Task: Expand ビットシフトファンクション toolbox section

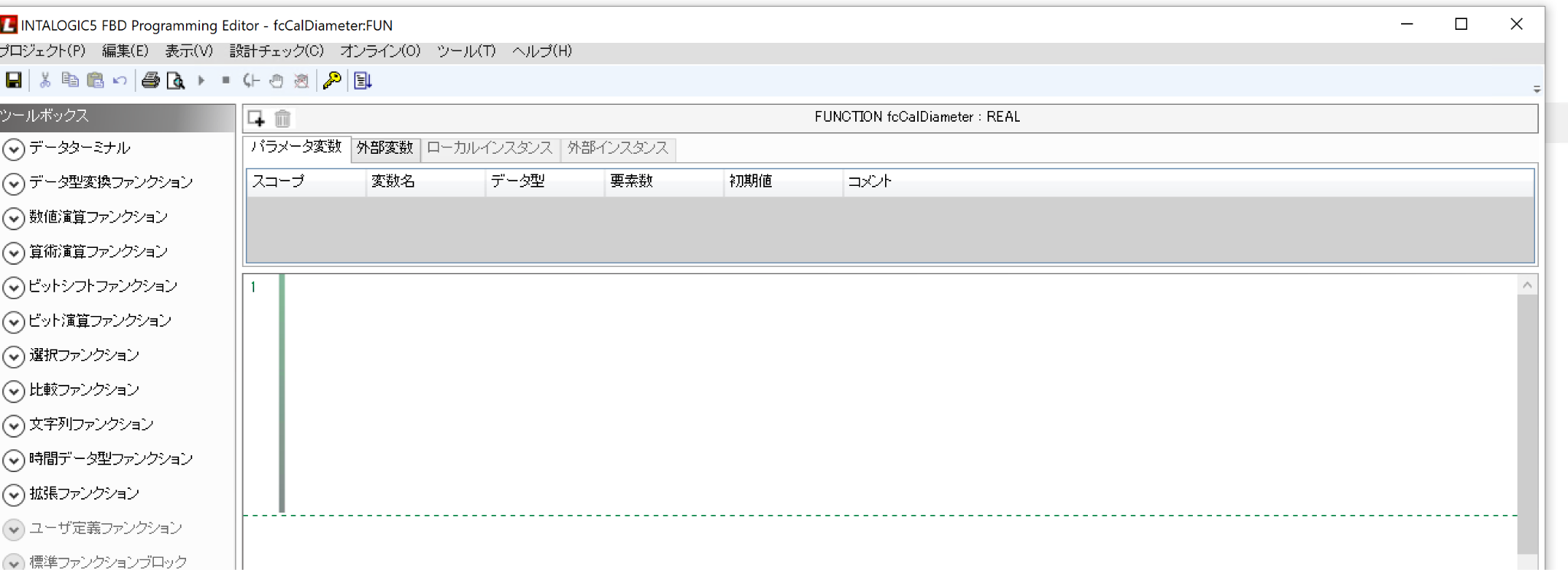Action: tap(14, 287)
